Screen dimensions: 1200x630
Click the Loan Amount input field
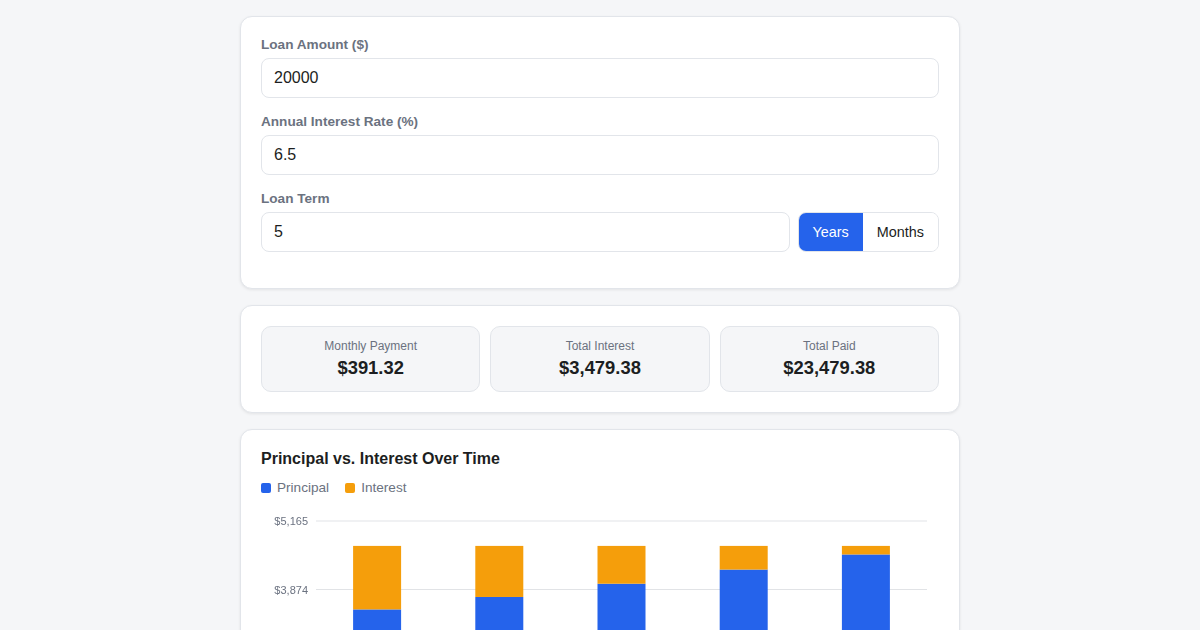click(600, 78)
